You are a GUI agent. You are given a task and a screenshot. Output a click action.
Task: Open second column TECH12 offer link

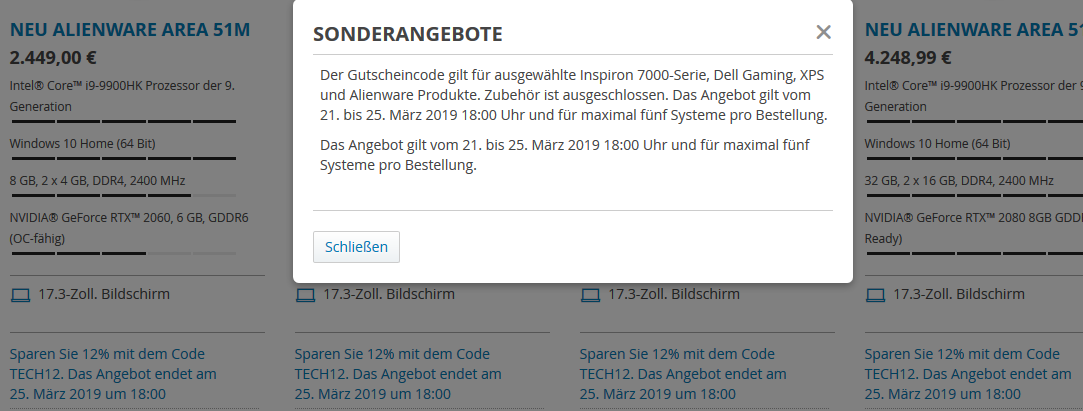[398, 374]
